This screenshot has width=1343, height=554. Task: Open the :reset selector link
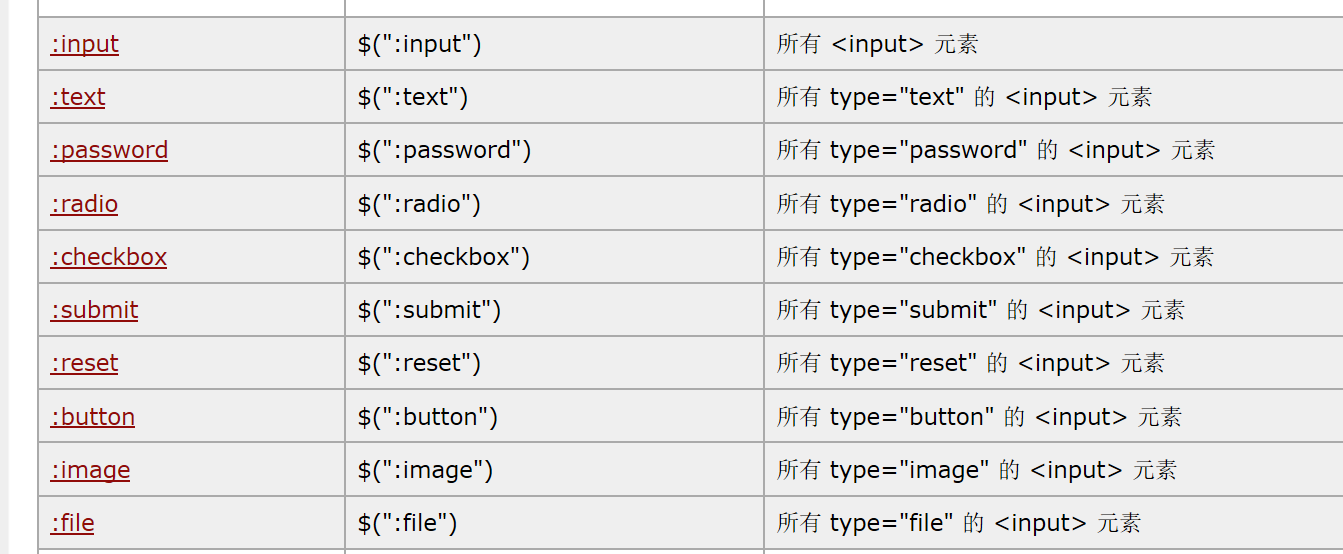[x=84, y=363]
